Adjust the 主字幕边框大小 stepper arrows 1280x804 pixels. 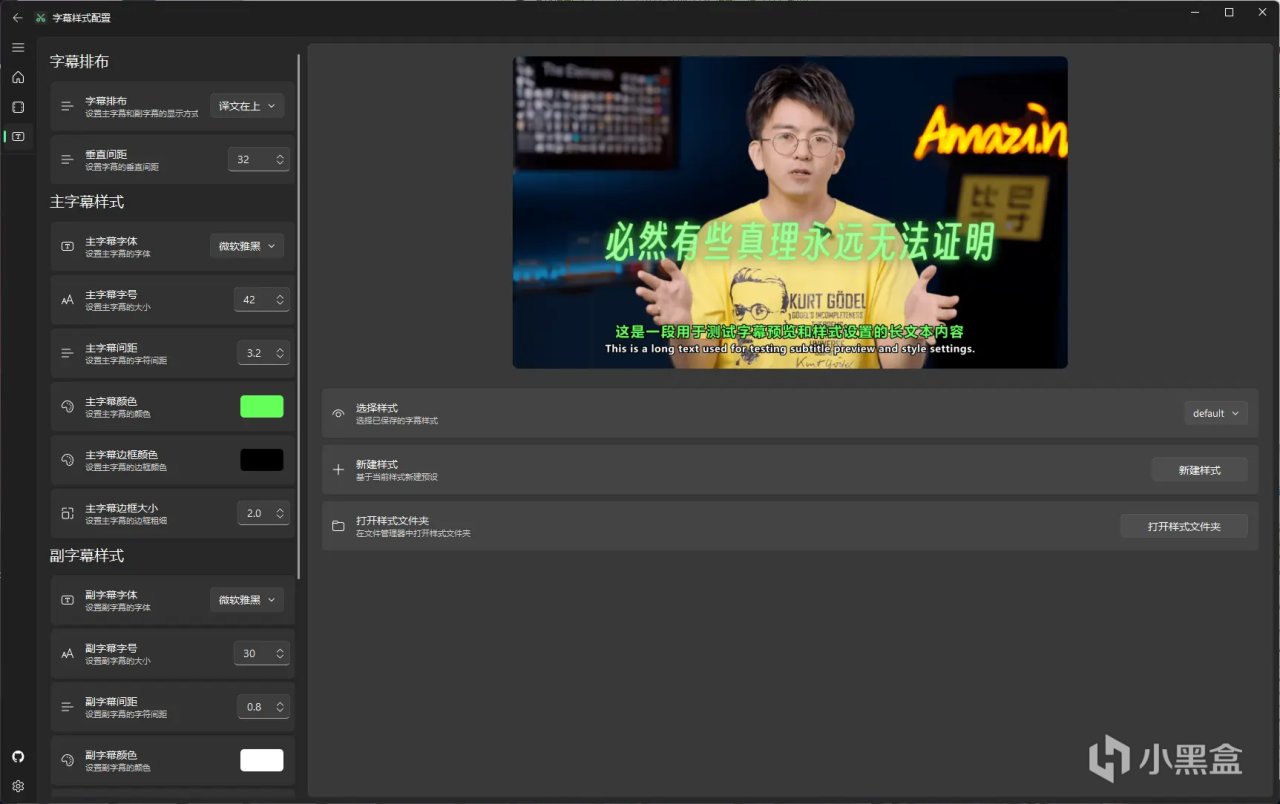pos(280,513)
